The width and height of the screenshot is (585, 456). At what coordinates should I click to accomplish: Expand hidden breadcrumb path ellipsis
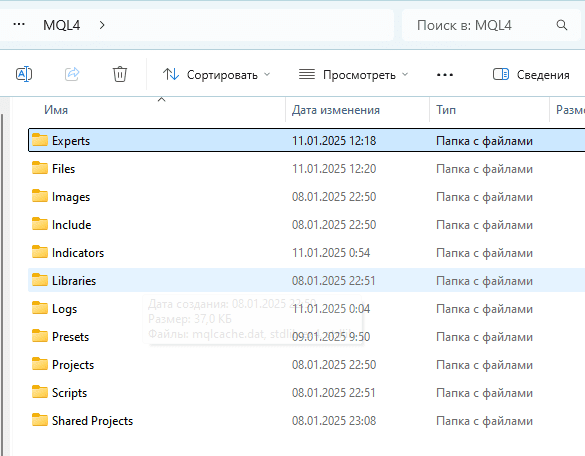click(19, 25)
